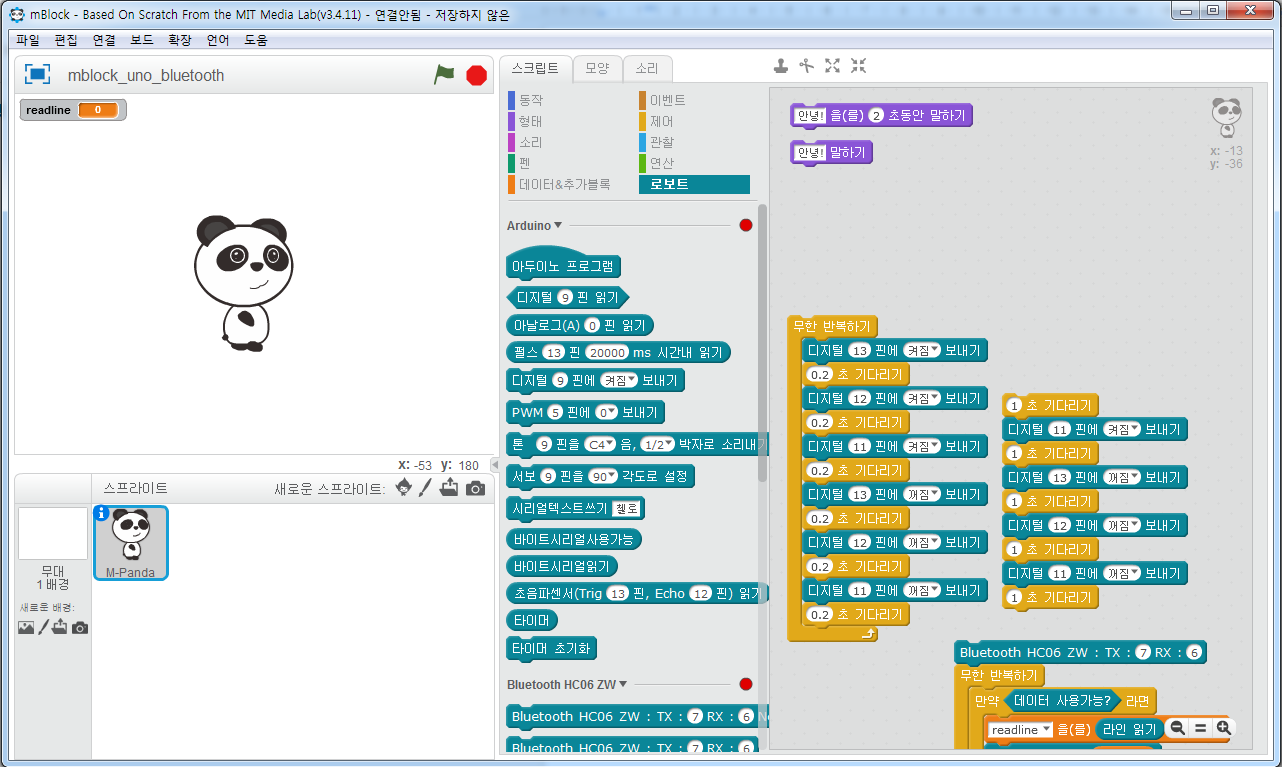Upload sprite from file icon
This screenshot has width=1282, height=767.
[449, 487]
